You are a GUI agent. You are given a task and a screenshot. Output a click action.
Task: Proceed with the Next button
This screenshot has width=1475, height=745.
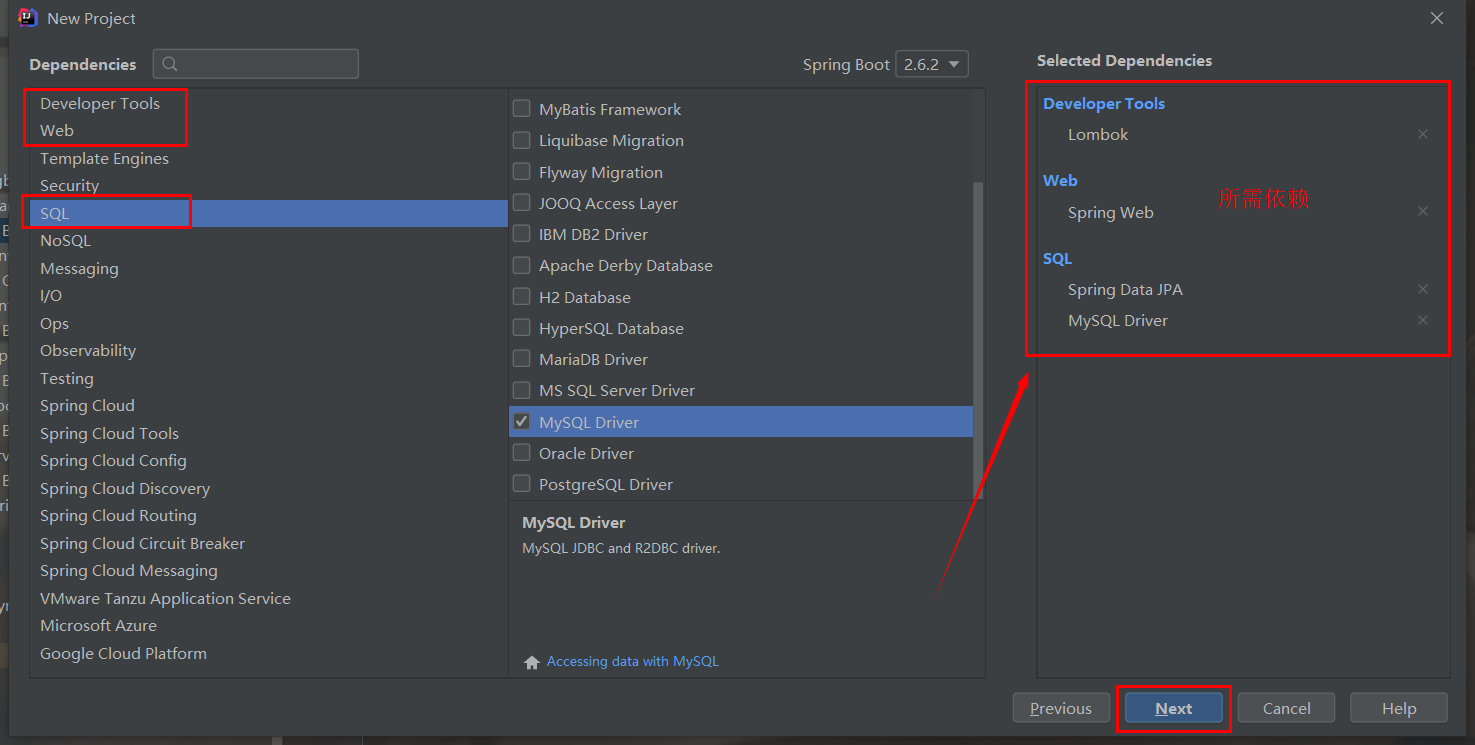[1174, 708]
